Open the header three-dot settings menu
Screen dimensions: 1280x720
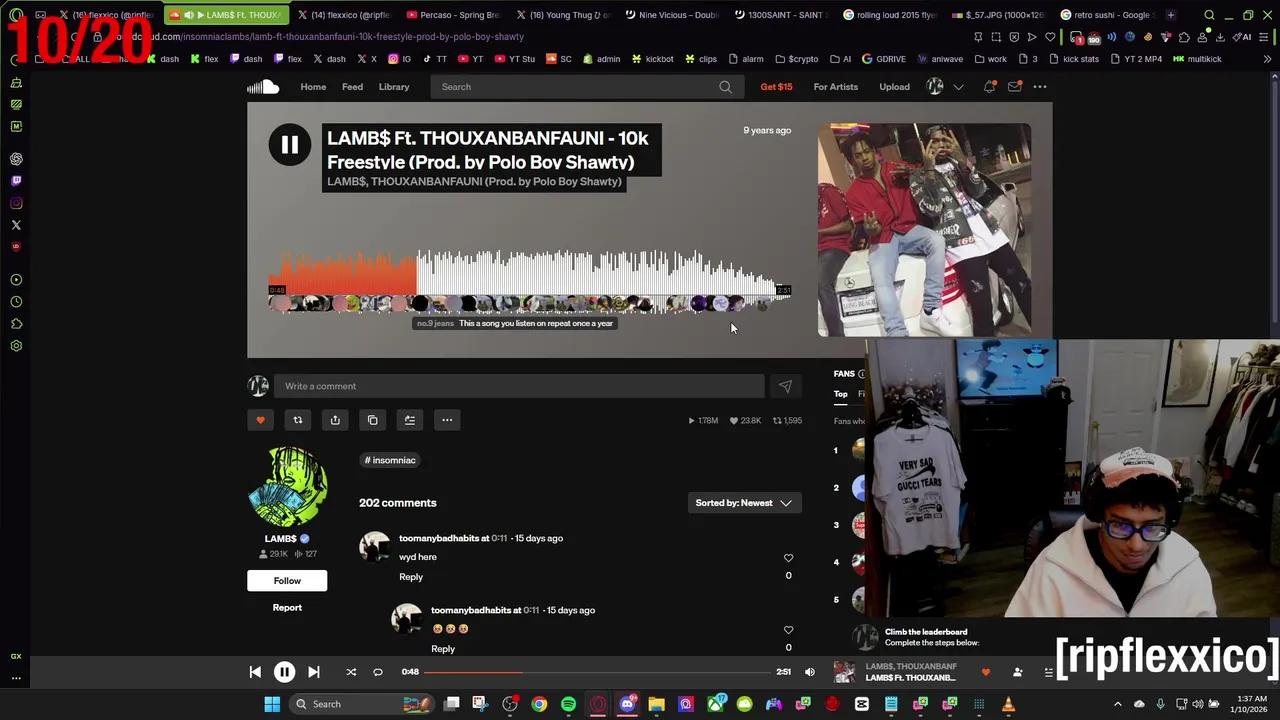click(1040, 87)
